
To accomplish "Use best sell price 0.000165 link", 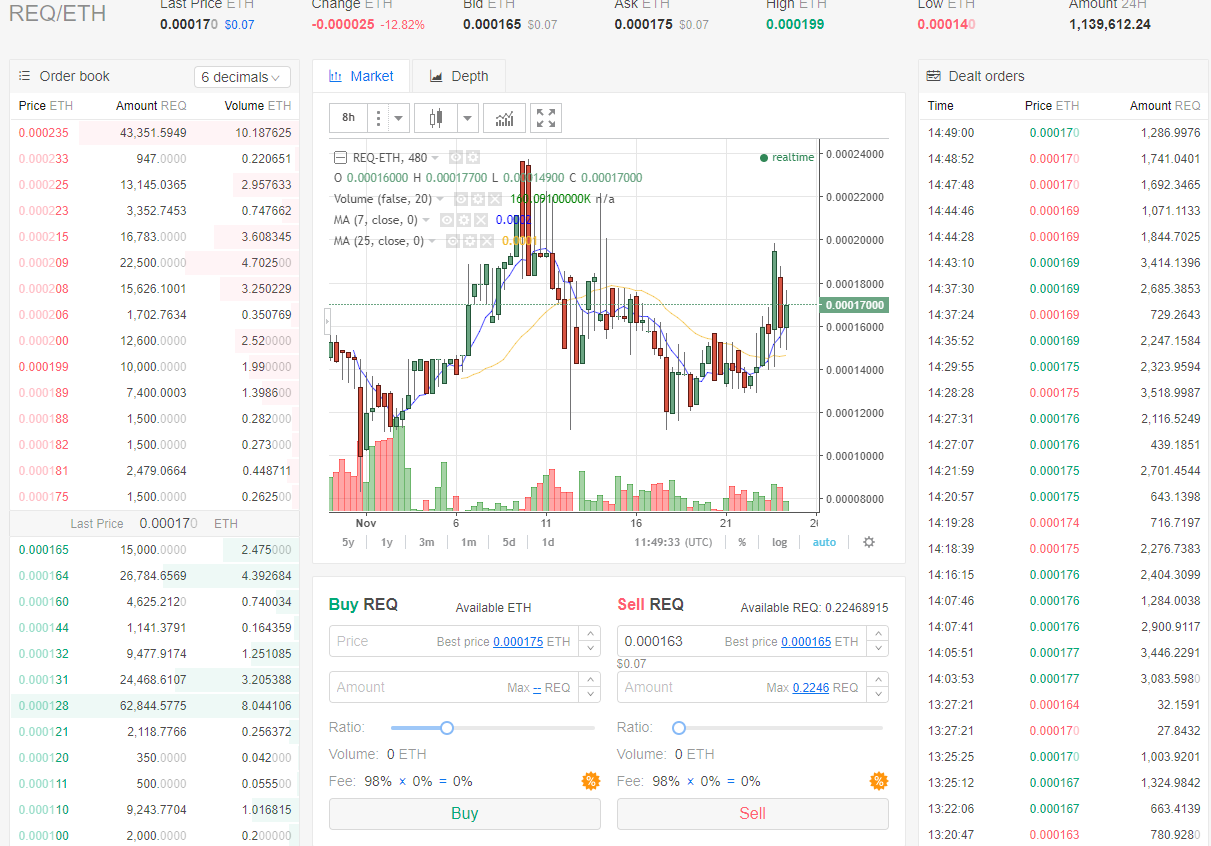I will point(806,642).
